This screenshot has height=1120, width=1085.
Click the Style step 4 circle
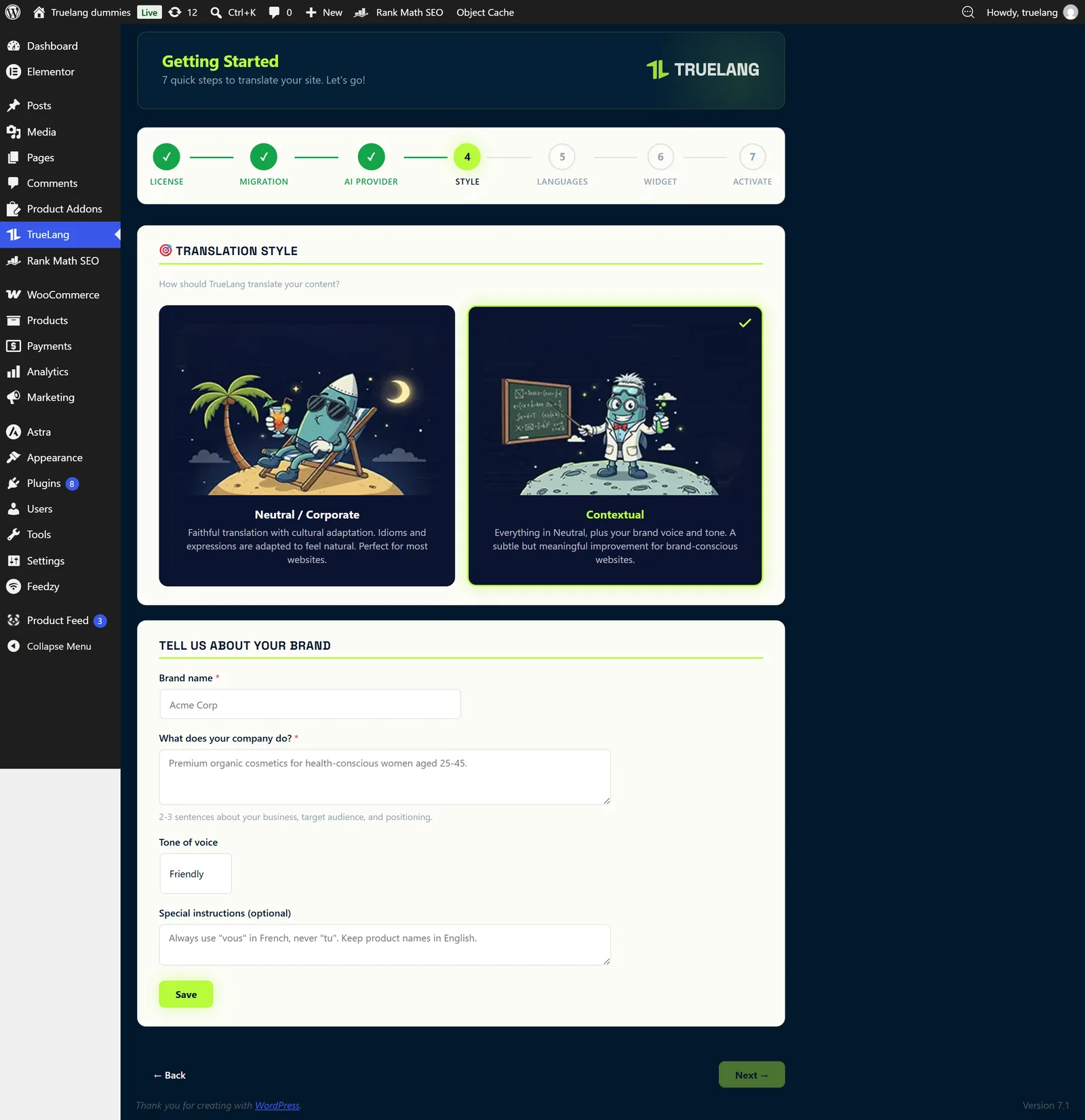pos(467,157)
